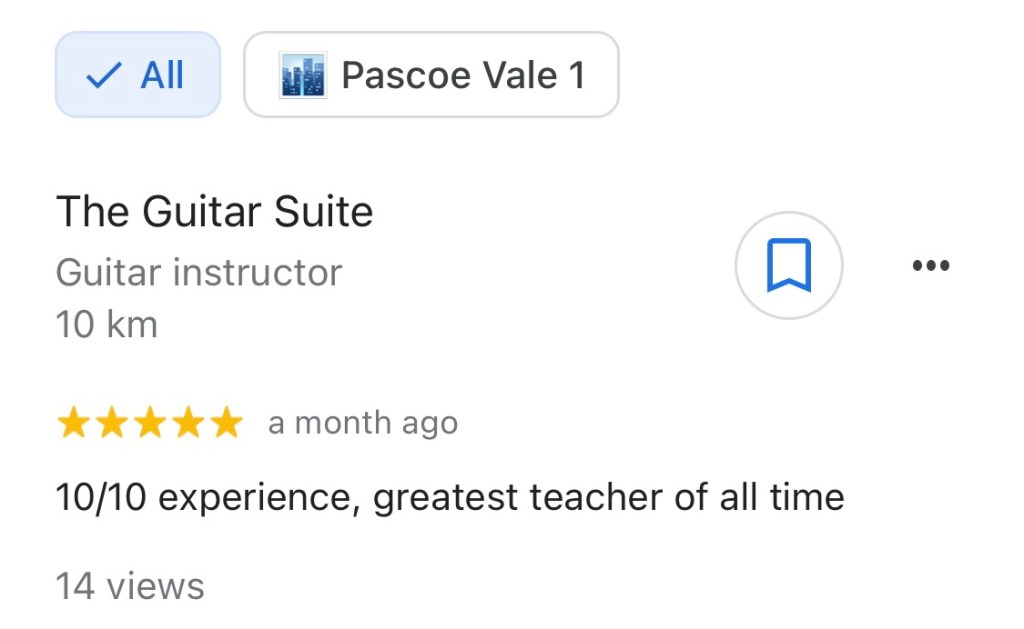Click the word 'greatest' in the review
The width and height of the screenshot is (1024, 629).
point(446,497)
